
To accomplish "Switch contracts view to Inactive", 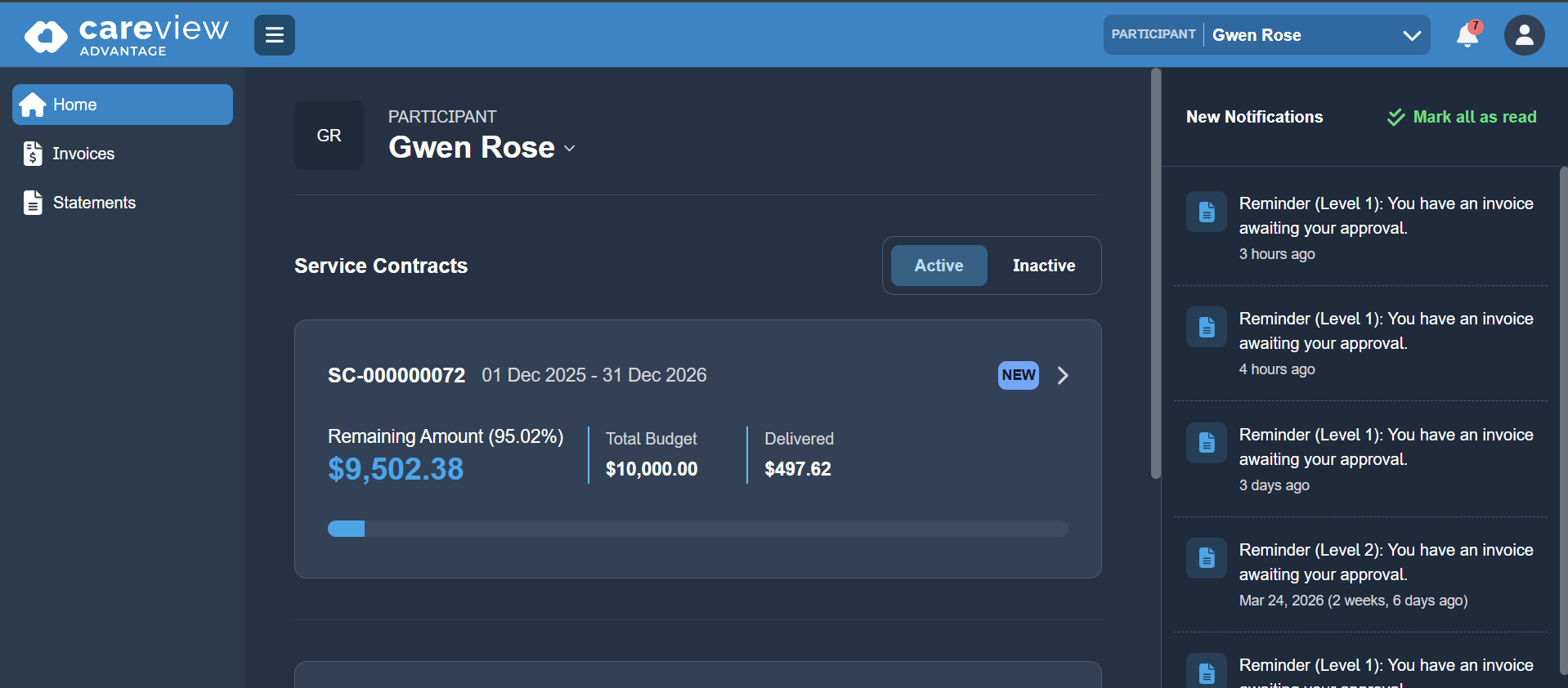I will [1043, 266].
